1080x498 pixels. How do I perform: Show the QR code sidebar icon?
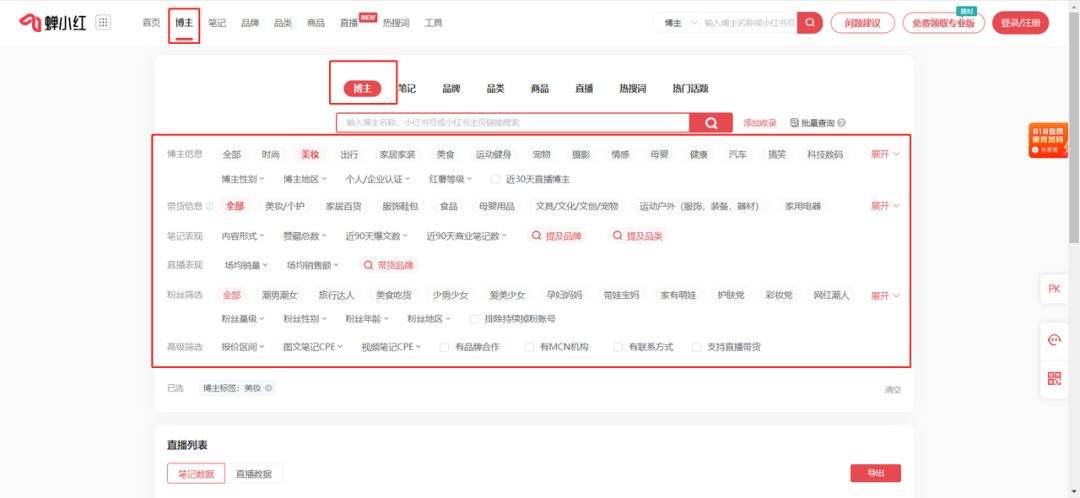(x=1054, y=377)
